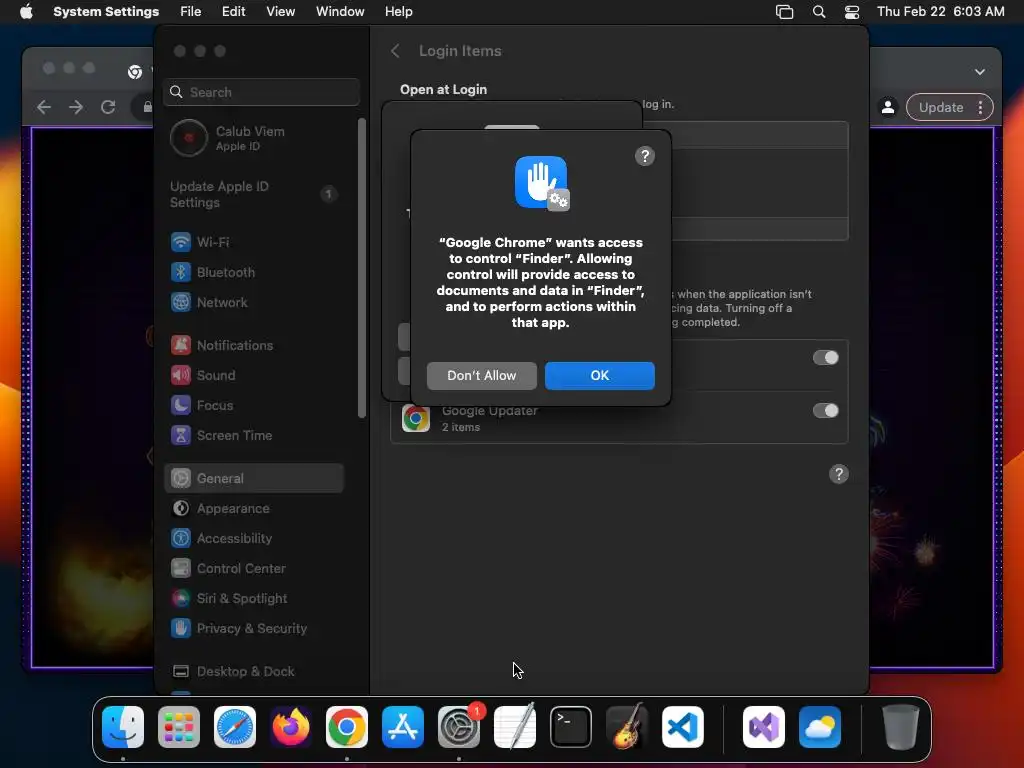Click the Login Items help question mark button

(x=839, y=474)
